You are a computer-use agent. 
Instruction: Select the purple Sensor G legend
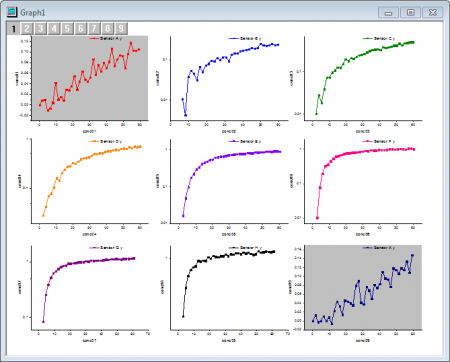106,248
